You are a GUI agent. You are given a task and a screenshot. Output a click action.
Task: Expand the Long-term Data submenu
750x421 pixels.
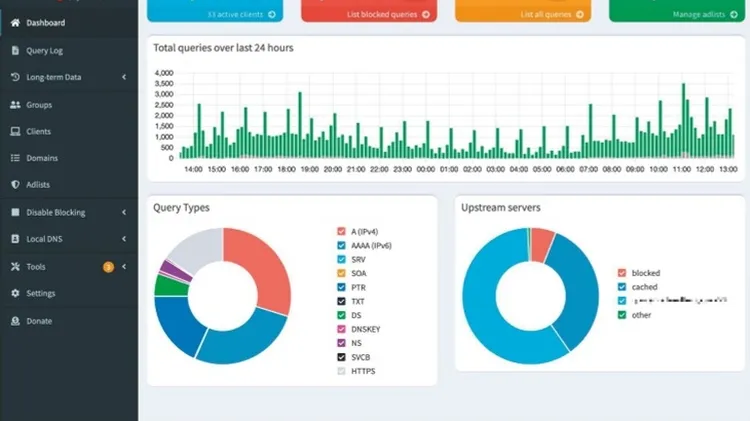(123, 77)
